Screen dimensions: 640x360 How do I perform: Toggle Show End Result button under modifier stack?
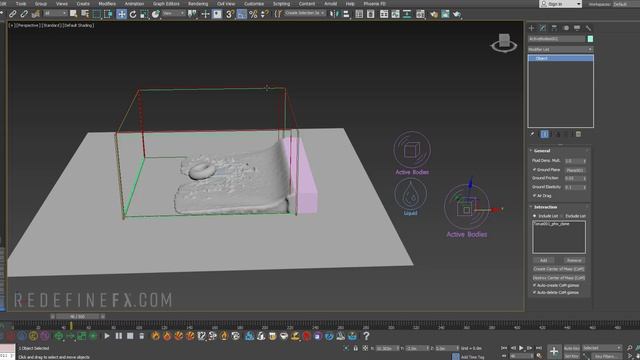click(544, 134)
